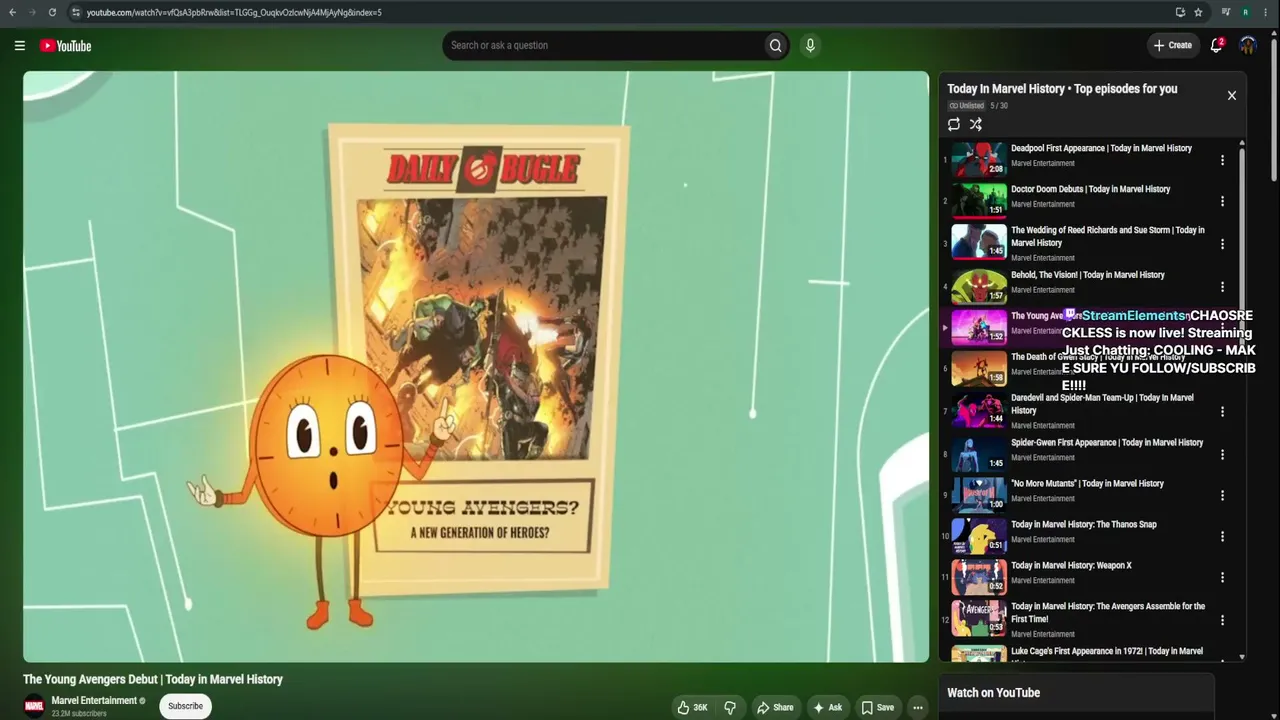
Task: Open the YouTube guide hamburger menu
Action: [19, 45]
